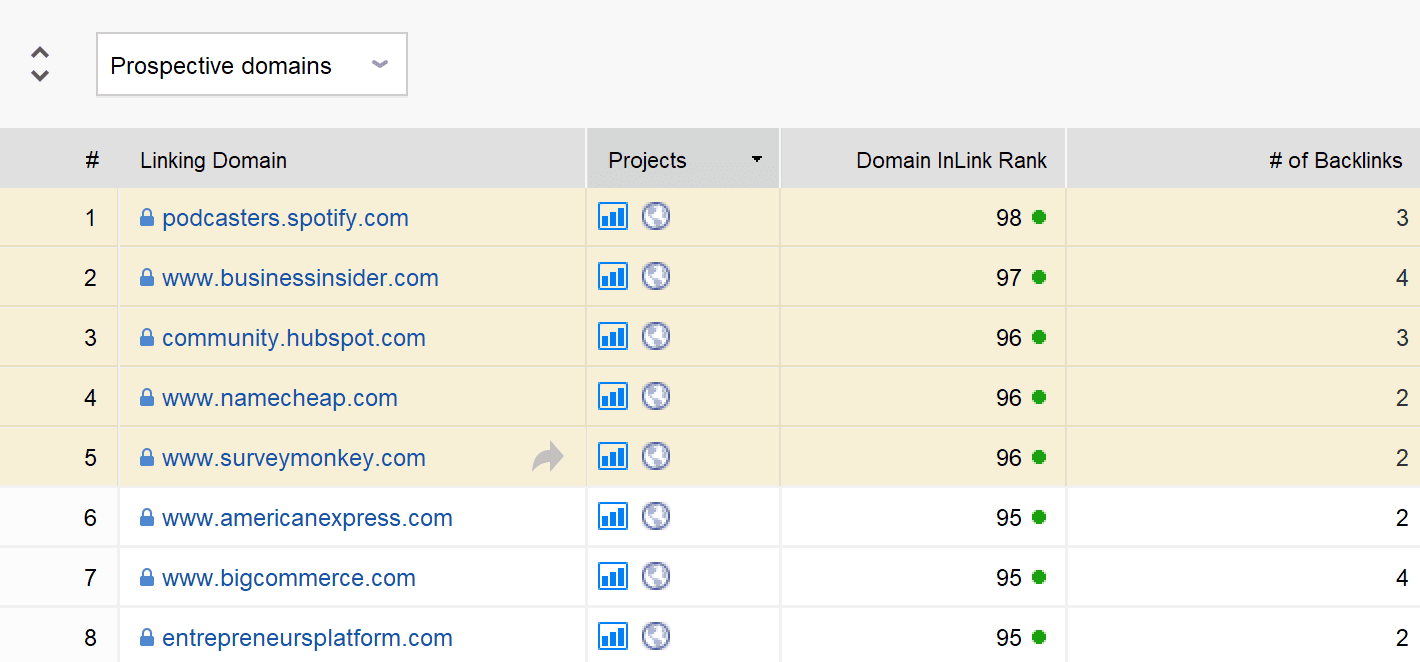This screenshot has width=1420, height=662.
Task: Click lock icon beside entrepreneursplatform.com
Action: point(147,638)
